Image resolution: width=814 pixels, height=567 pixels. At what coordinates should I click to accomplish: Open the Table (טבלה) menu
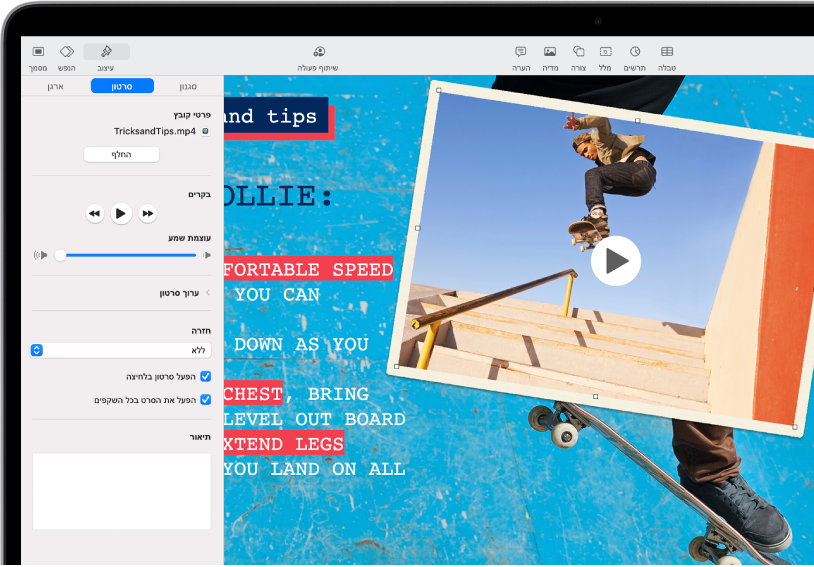coord(667,58)
